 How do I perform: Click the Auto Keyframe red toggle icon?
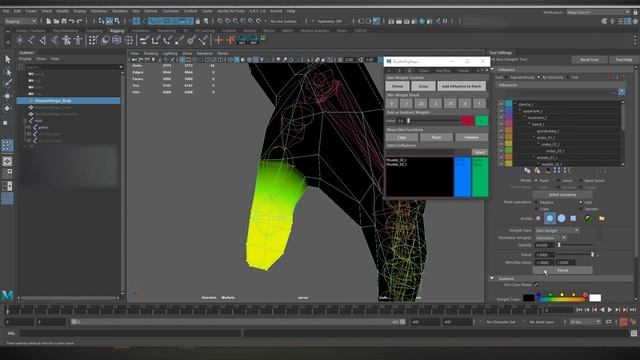(623, 322)
